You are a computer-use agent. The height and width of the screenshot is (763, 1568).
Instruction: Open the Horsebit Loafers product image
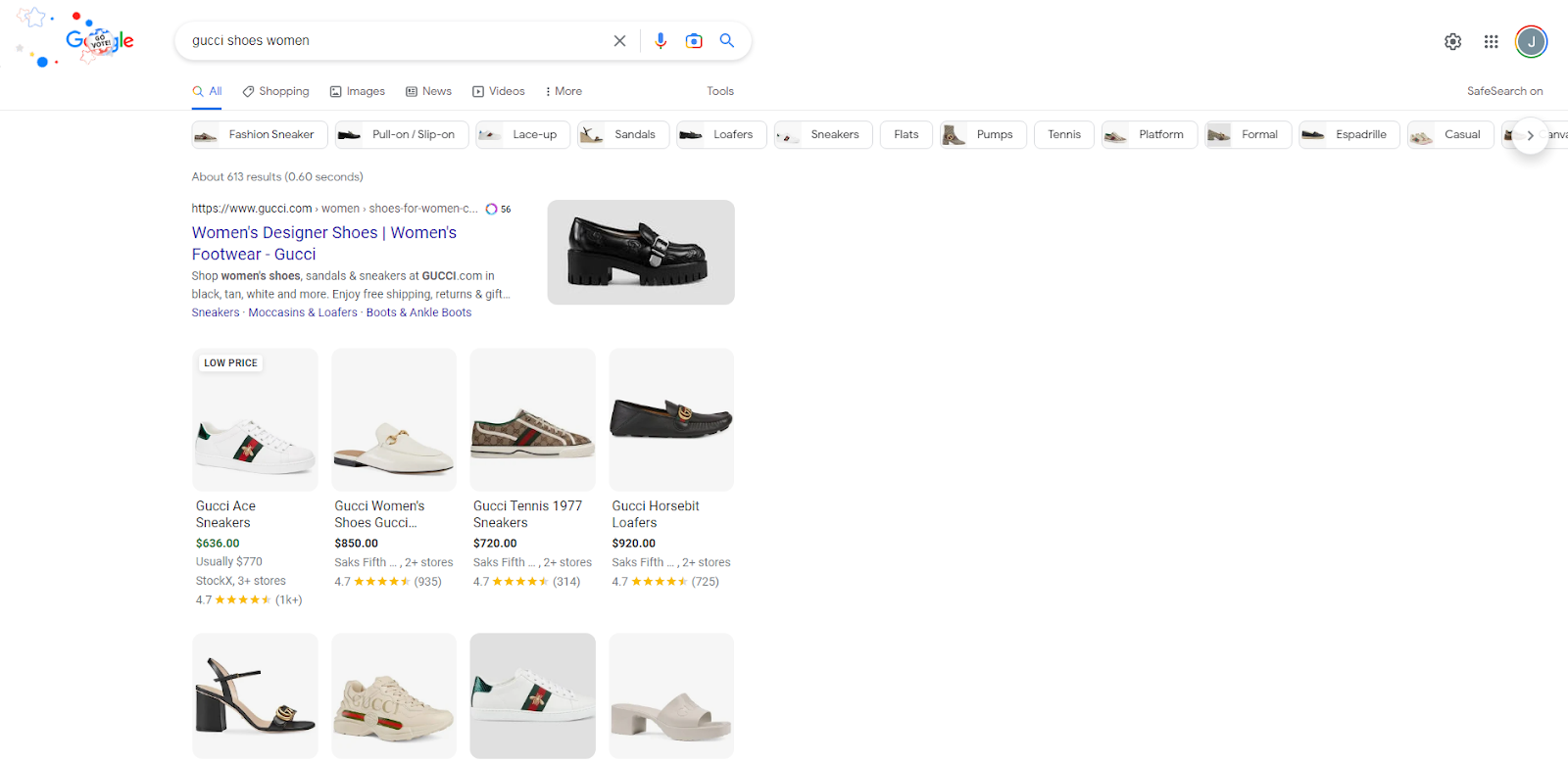671,419
